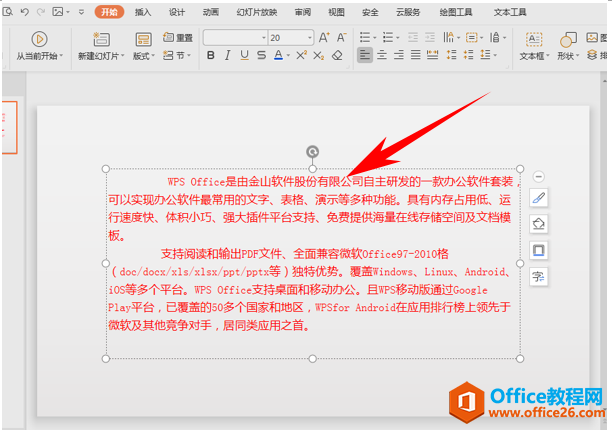The image size is (612, 430).
Task: Toggle Bold formatting
Action: coord(210,55)
